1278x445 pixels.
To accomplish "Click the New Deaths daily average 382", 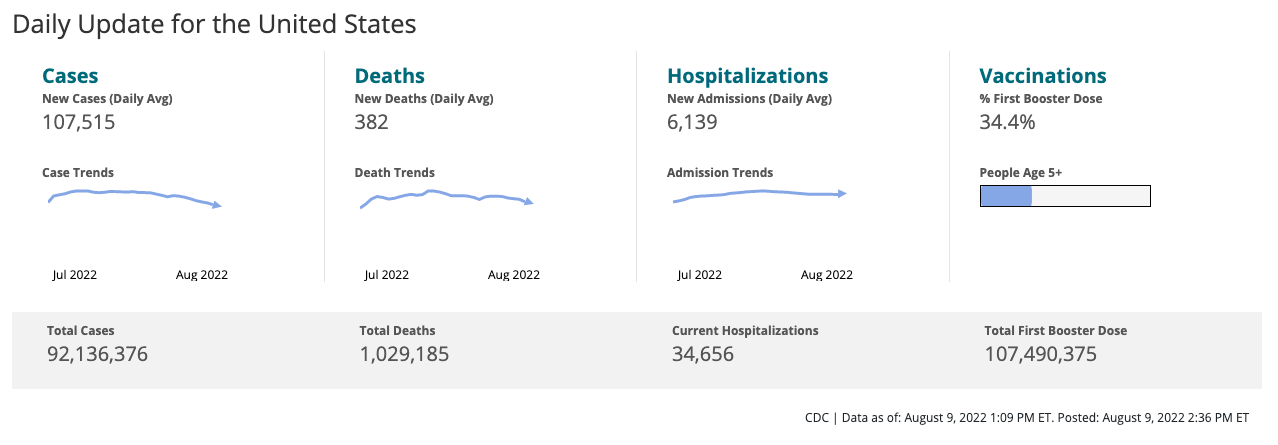I will coord(372,122).
